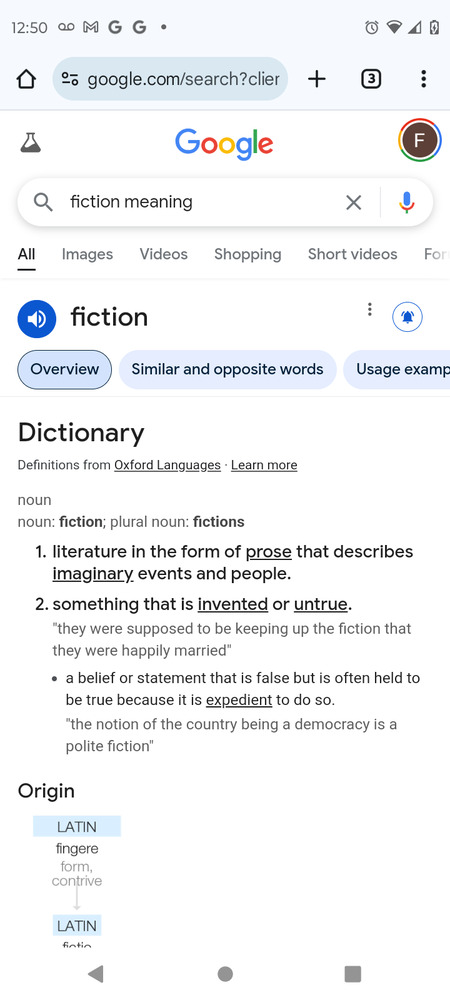The width and height of the screenshot is (450, 1000).
Task: Open the tab switcher showing 3 tabs
Action: (x=371, y=79)
